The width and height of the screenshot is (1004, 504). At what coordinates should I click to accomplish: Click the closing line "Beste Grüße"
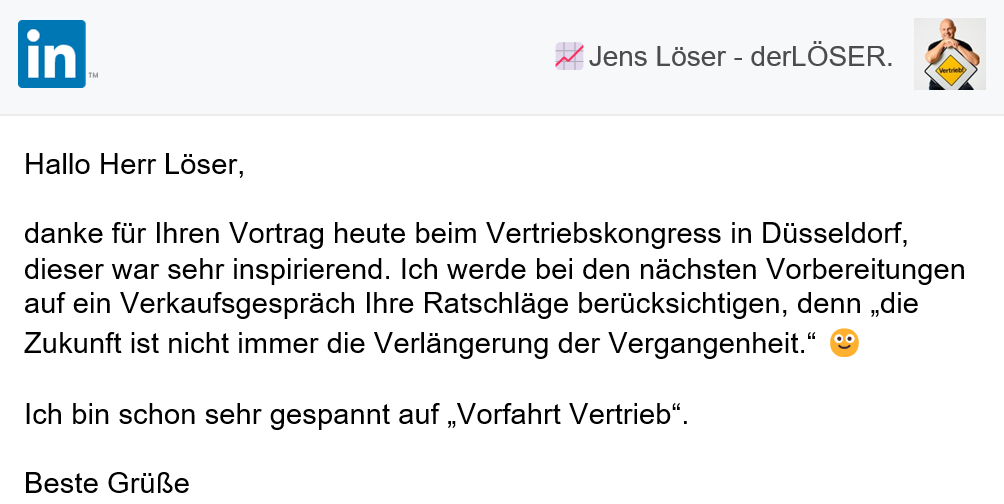pos(107,484)
